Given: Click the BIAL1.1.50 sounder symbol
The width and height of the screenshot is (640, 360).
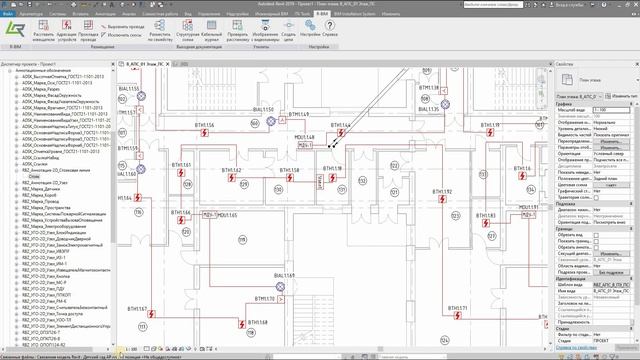Looking at the screenshot, I should click(x=271, y=121).
